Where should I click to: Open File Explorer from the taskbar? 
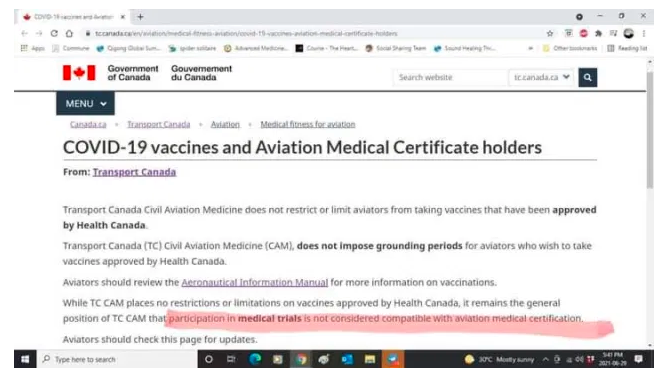(x=370, y=359)
